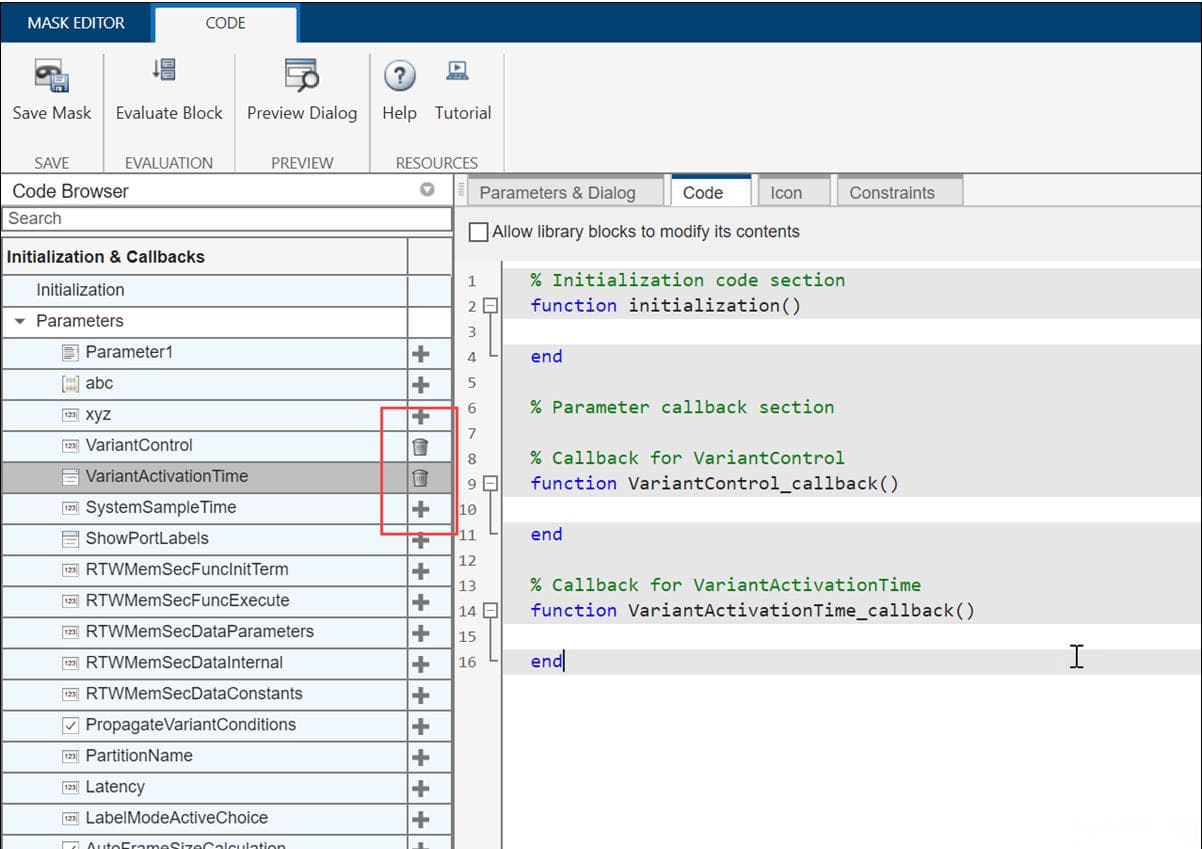This screenshot has width=1202, height=849.
Task: Add callback for SystemSampleTime
Action: (421, 508)
